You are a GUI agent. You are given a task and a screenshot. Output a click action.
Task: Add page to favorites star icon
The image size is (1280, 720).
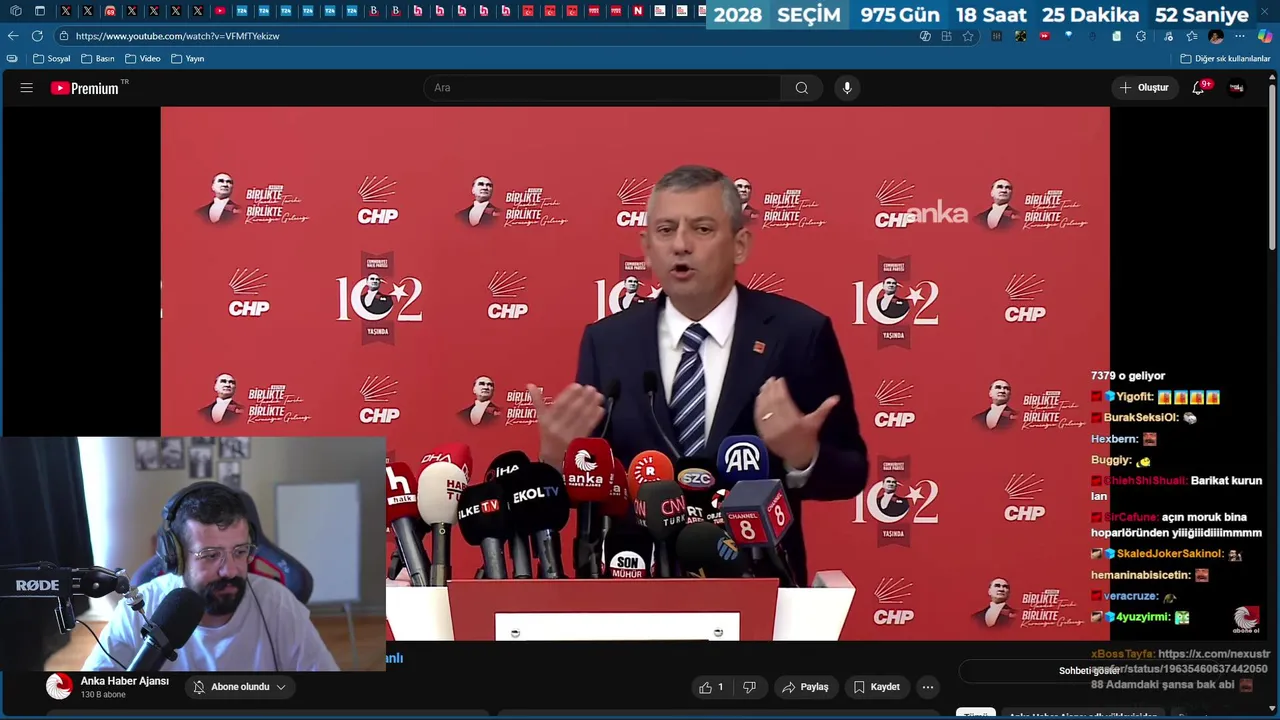[x=968, y=36]
